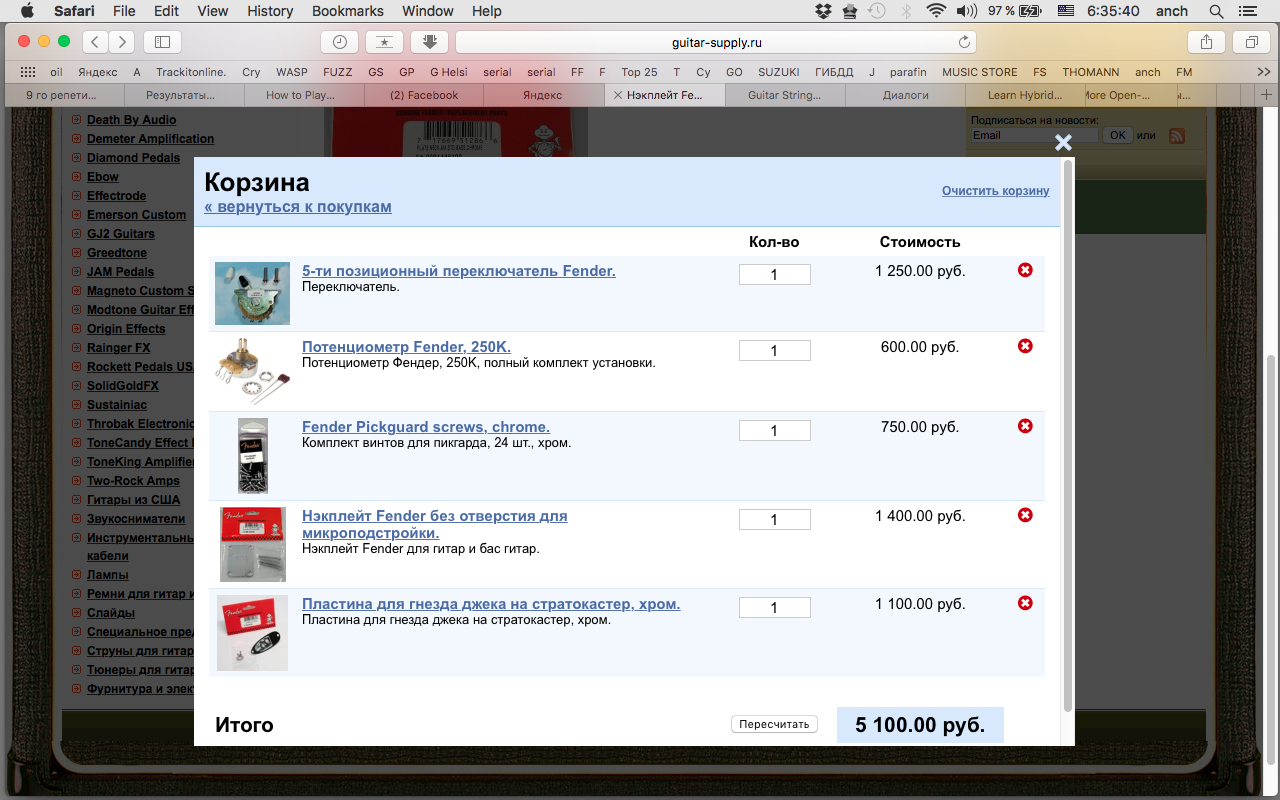Open browsing History via the clock toolbar icon
This screenshot has height=800, width=1280.
[339, 42]
